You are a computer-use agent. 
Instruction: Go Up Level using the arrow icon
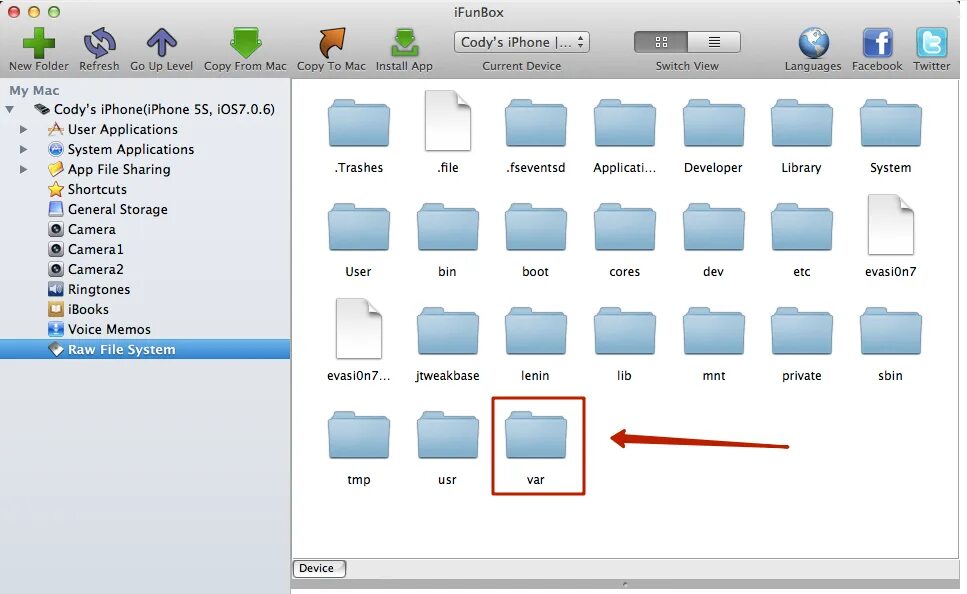[x=162, y=43]
